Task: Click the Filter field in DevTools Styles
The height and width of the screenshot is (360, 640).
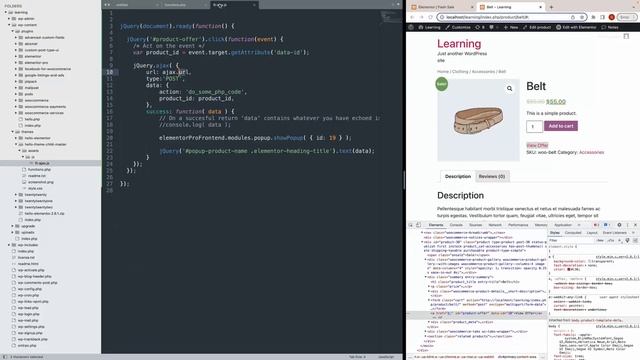Action: (570, 240)
